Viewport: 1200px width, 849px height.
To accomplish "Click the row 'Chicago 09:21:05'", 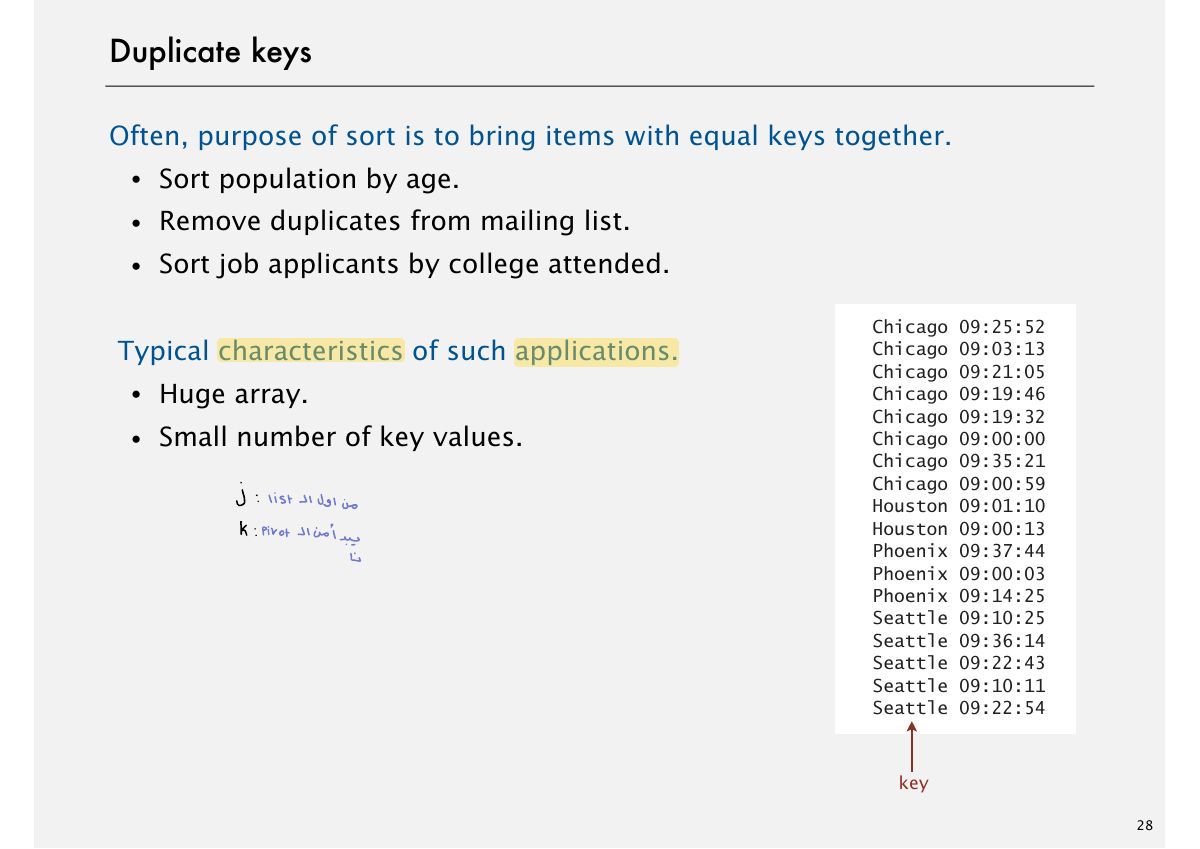I will pyautogui.click(x=958, y=372).
